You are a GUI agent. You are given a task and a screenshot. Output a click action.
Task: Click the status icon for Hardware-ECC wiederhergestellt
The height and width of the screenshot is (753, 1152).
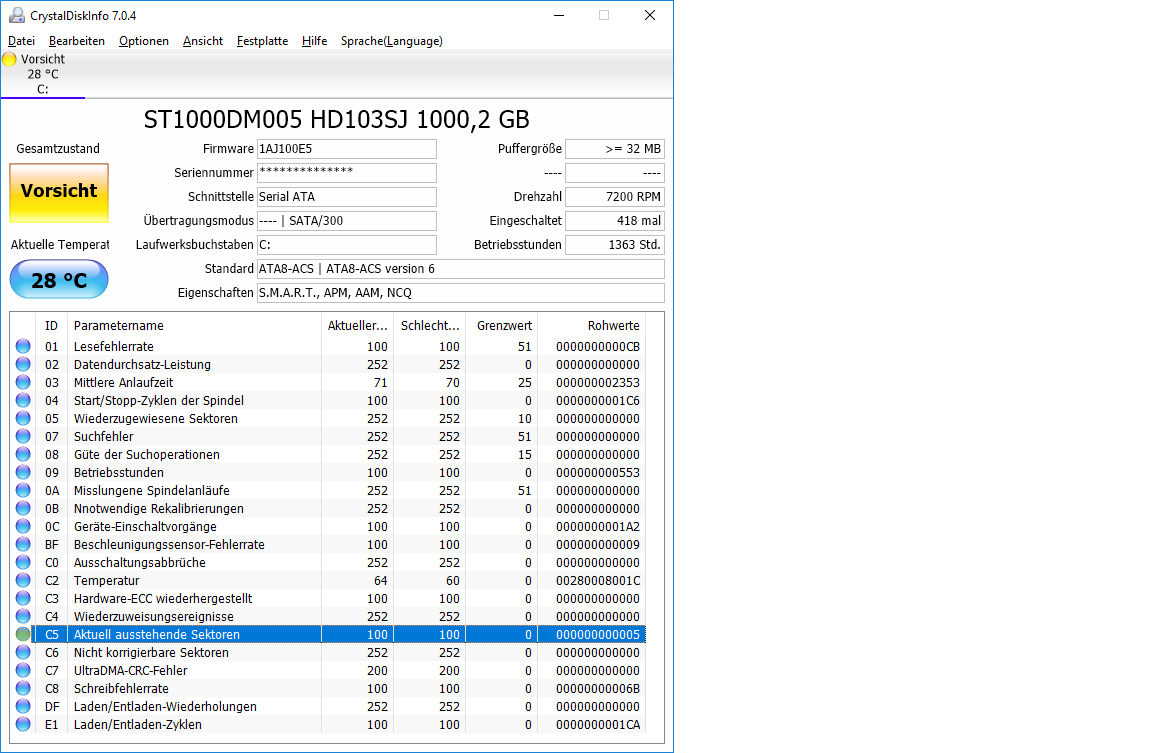point(24,598)
